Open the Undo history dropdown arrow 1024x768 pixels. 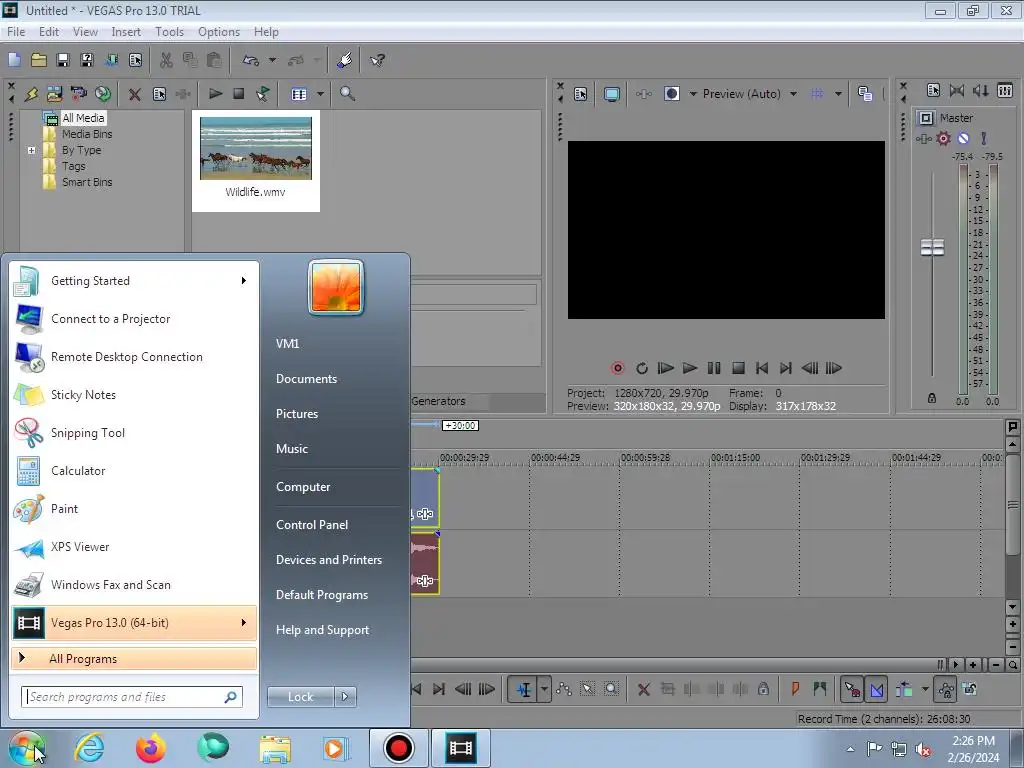272,60
